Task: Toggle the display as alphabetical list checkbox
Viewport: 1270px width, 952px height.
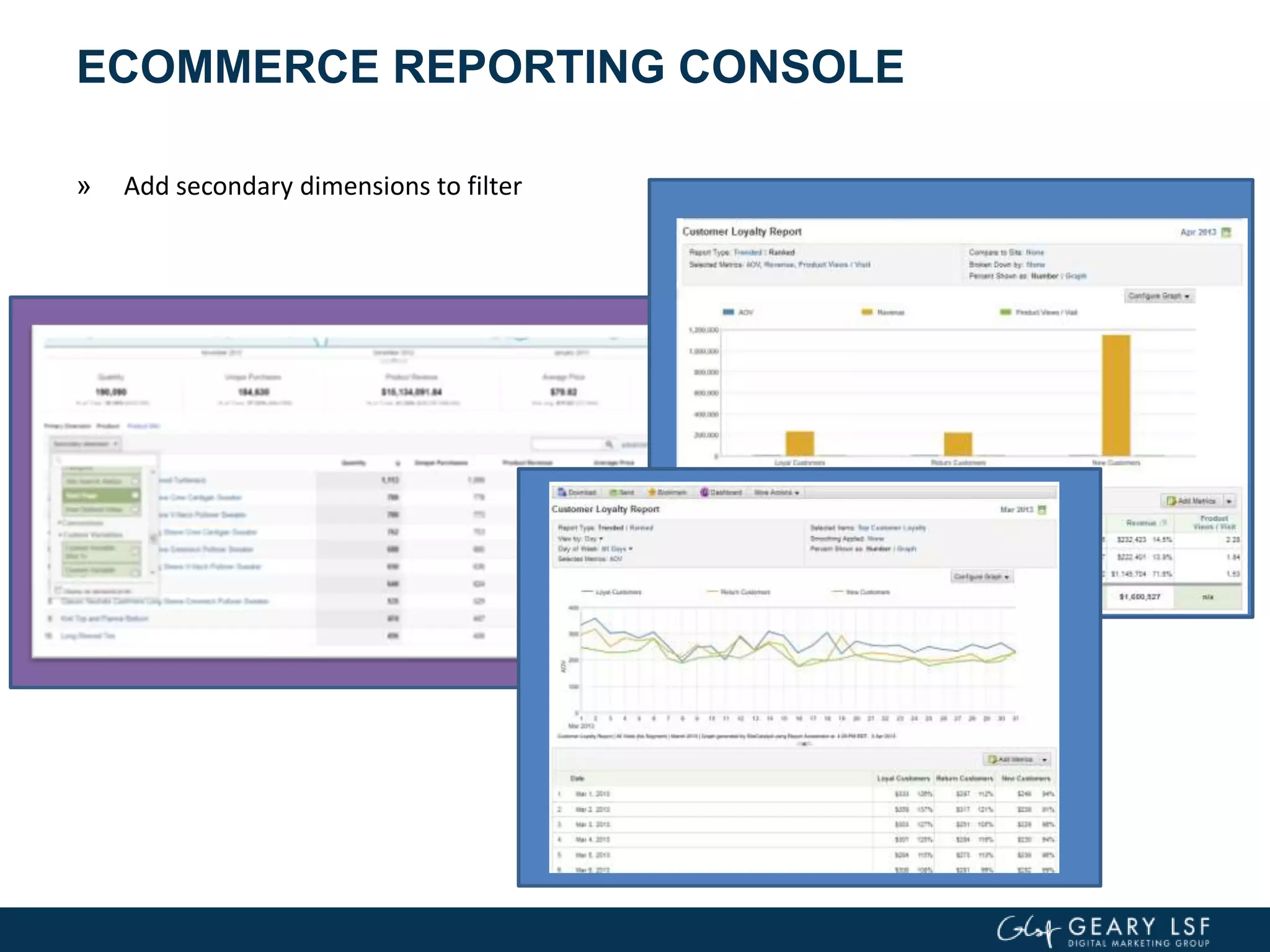Action: [58, 590]
